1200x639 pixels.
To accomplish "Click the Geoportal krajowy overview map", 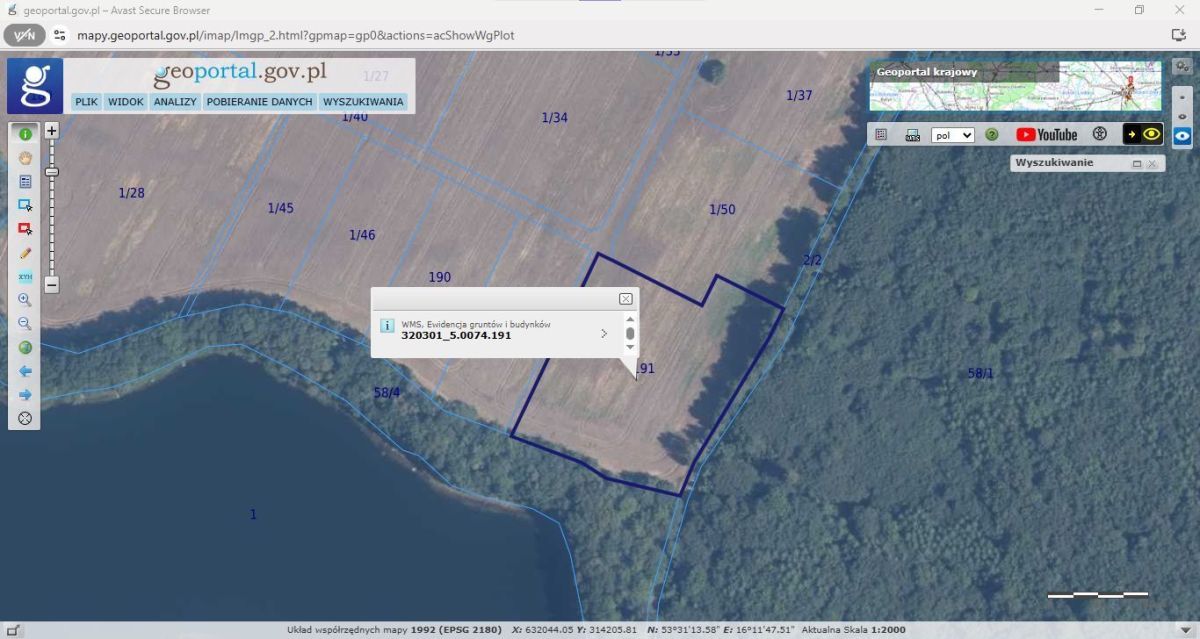I will point(1014,86).
